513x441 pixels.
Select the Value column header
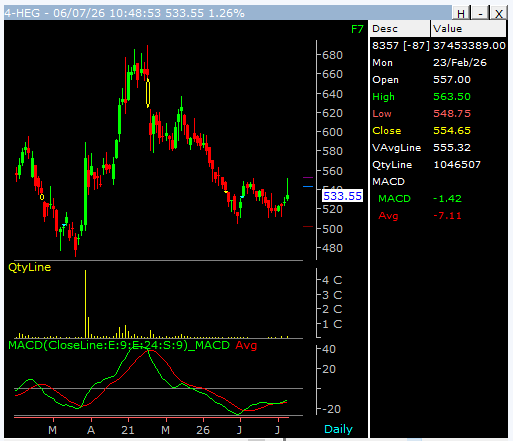[468, 29]
